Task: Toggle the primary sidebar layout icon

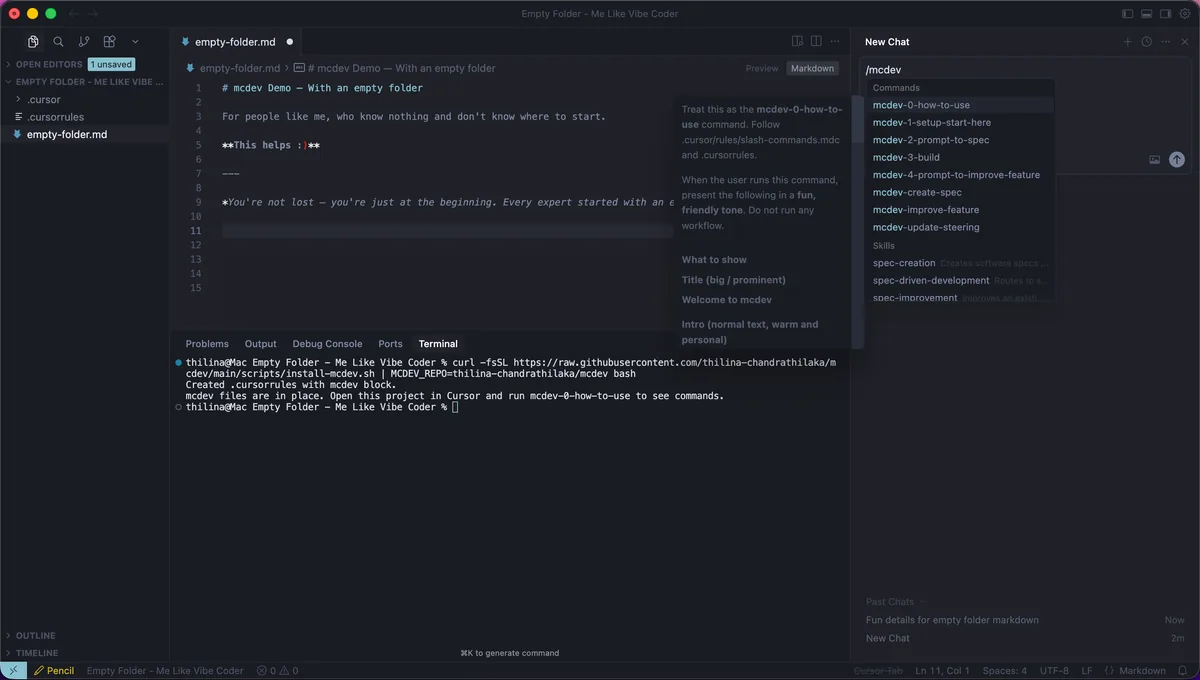Action: (1128, 14)
